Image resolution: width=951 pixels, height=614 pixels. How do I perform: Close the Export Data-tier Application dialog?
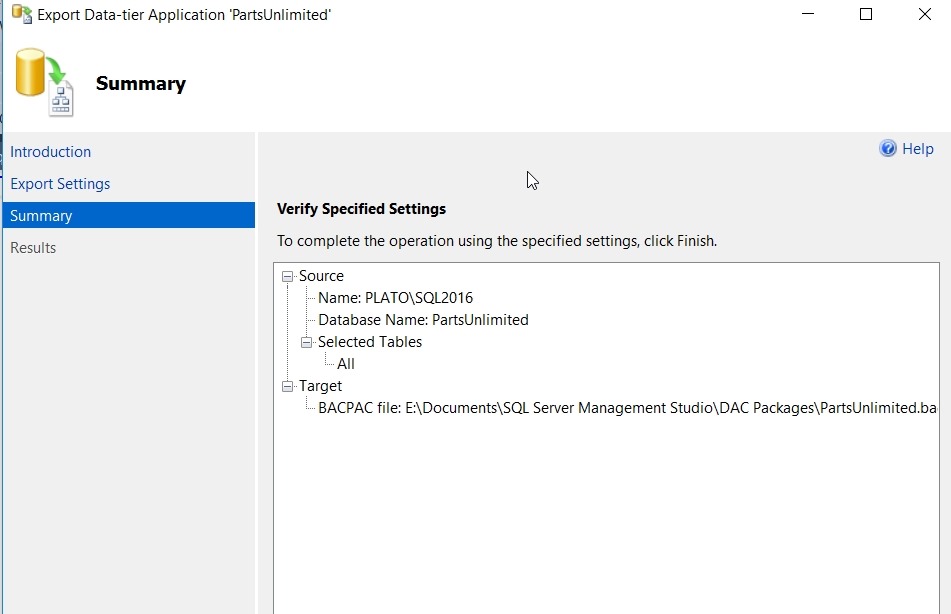[x=925, y=14]
